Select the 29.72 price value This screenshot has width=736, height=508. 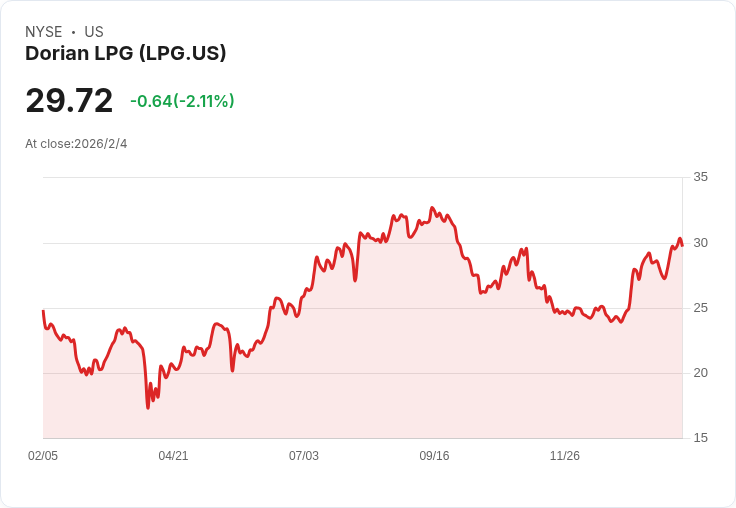(x=69, y=101)
